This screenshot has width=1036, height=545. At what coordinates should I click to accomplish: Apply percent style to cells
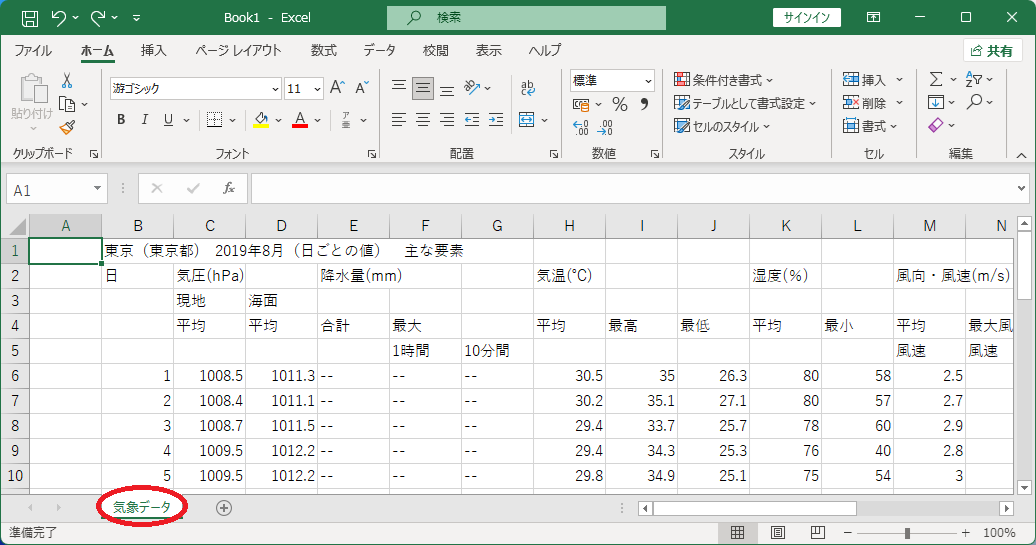click(x=619, y=104)
